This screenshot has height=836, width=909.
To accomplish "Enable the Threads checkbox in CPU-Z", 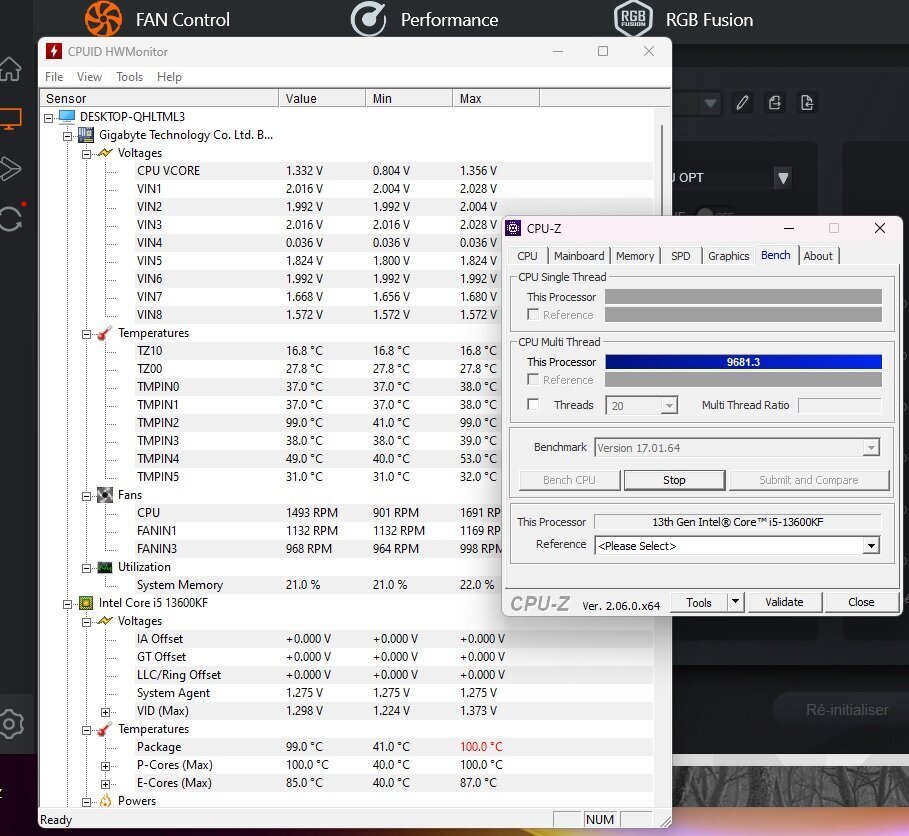I will click(x=533, y=405).
